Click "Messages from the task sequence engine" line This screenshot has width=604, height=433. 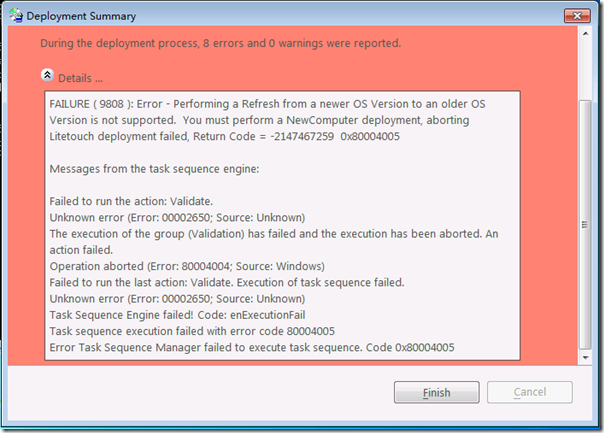pos(154,169)
